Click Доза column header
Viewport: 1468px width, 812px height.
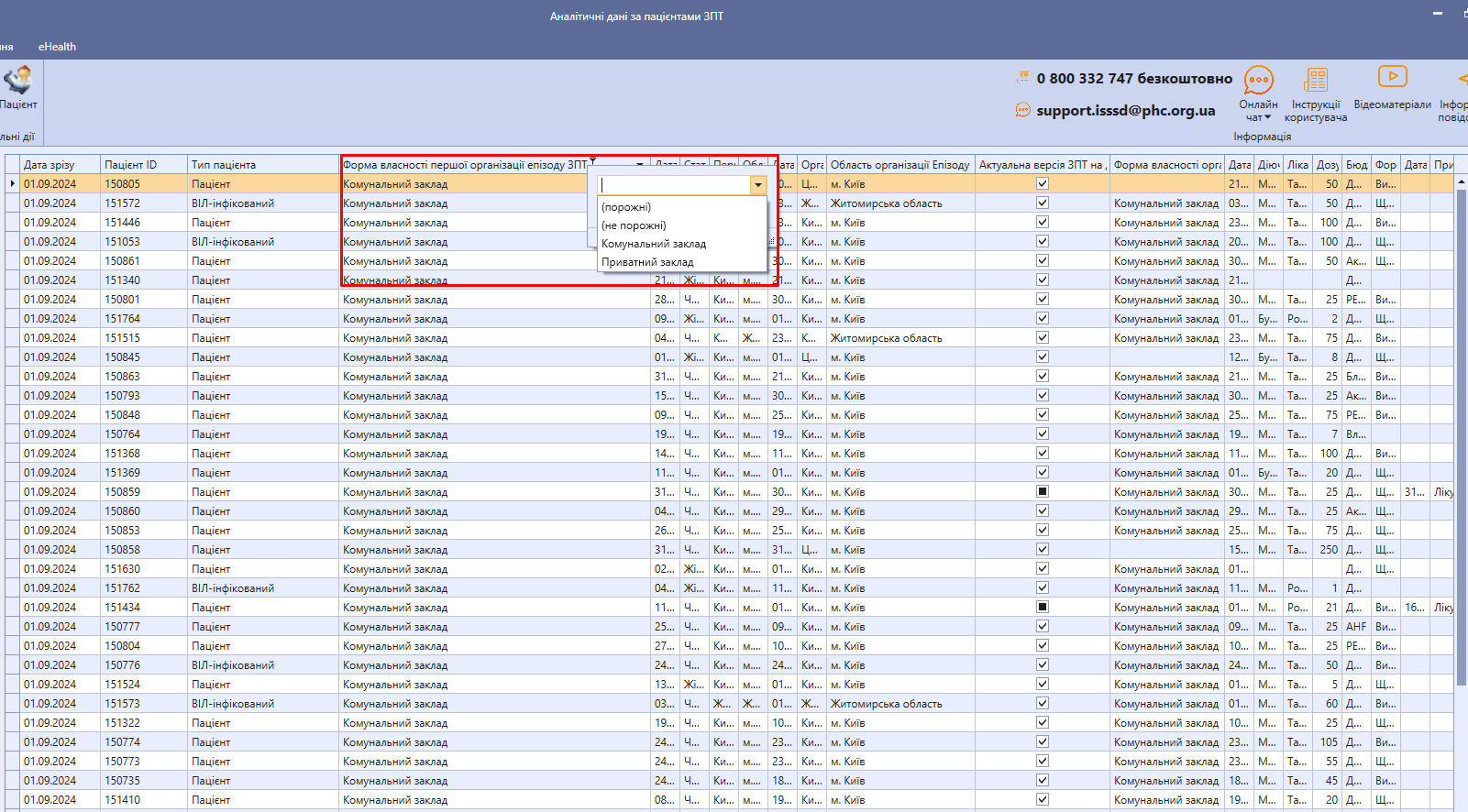tap(1327, 165)
